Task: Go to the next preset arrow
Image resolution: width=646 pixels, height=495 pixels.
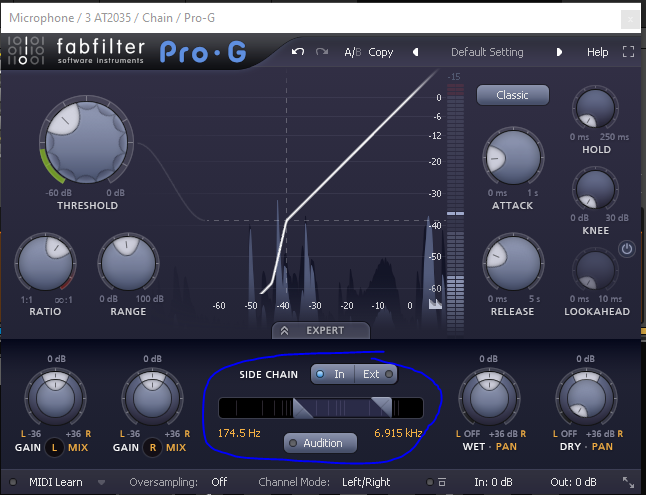Action: click(x=560, y=52)
